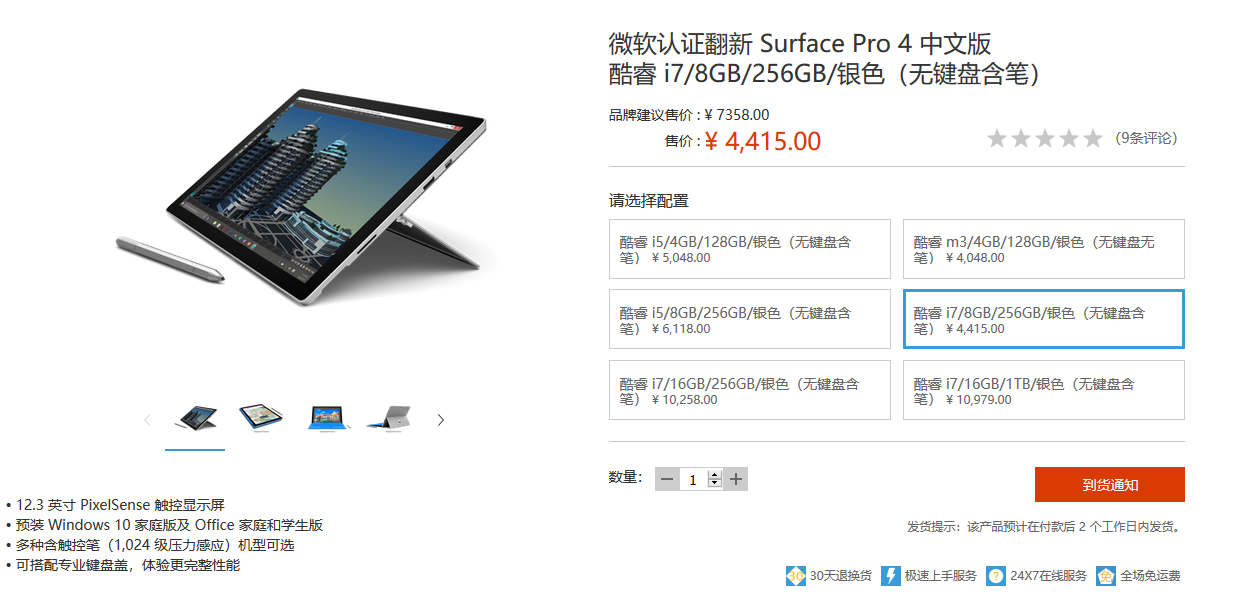Show previous thumbnails with left arrow
1251x594 pixels.
(147, 420)
